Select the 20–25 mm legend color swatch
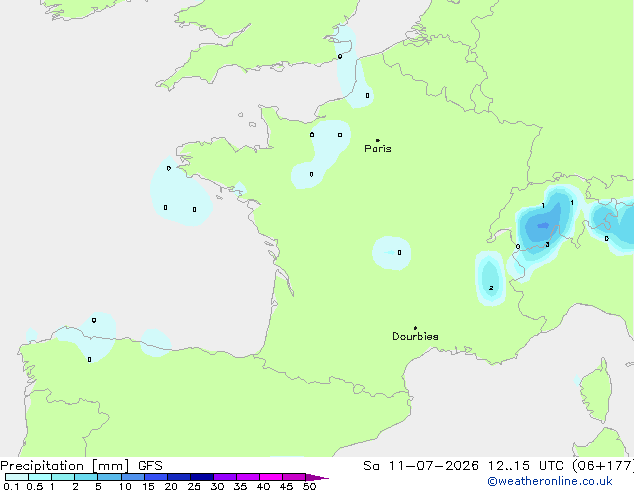Screen dimensions: 634x490 (x=179, y=477)
